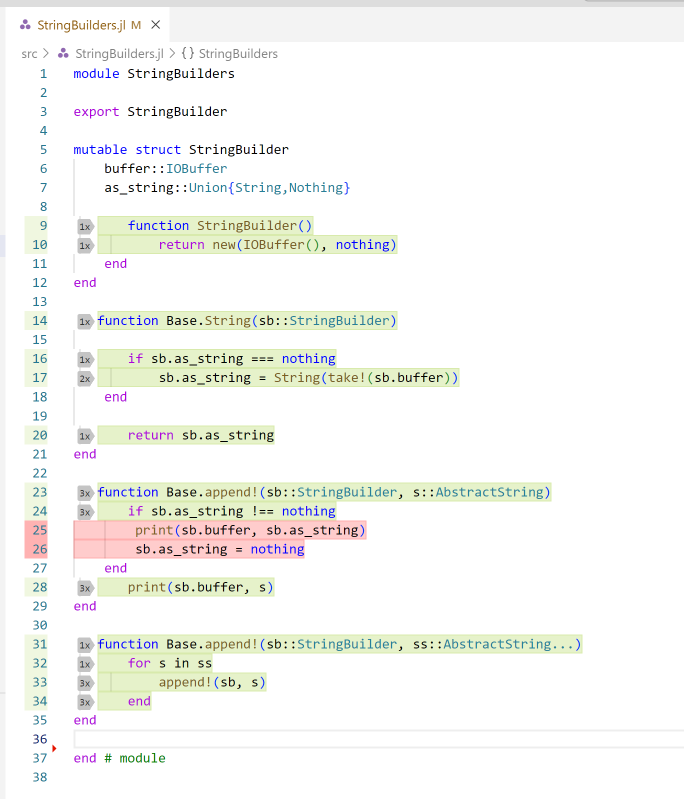684x799 pixels.
Task: Click the 1x coverage badge on line 20
Action: click(85, 436)
